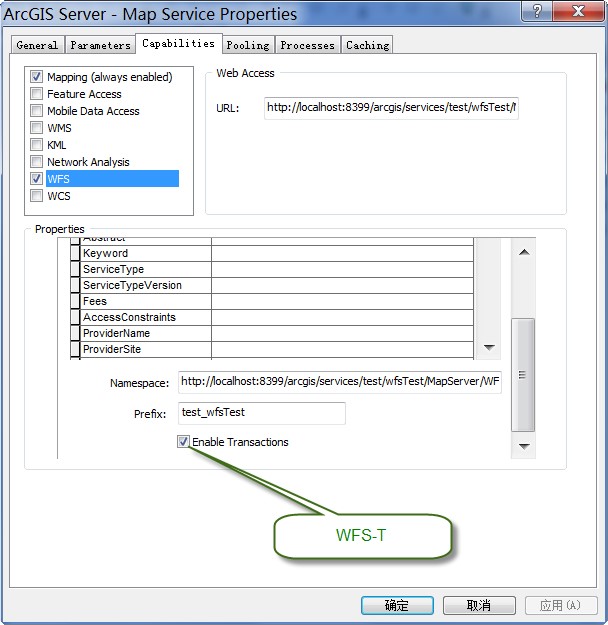Click the Help question mark button
Viewport: 608px width, 625px height.
coord(538,12)
